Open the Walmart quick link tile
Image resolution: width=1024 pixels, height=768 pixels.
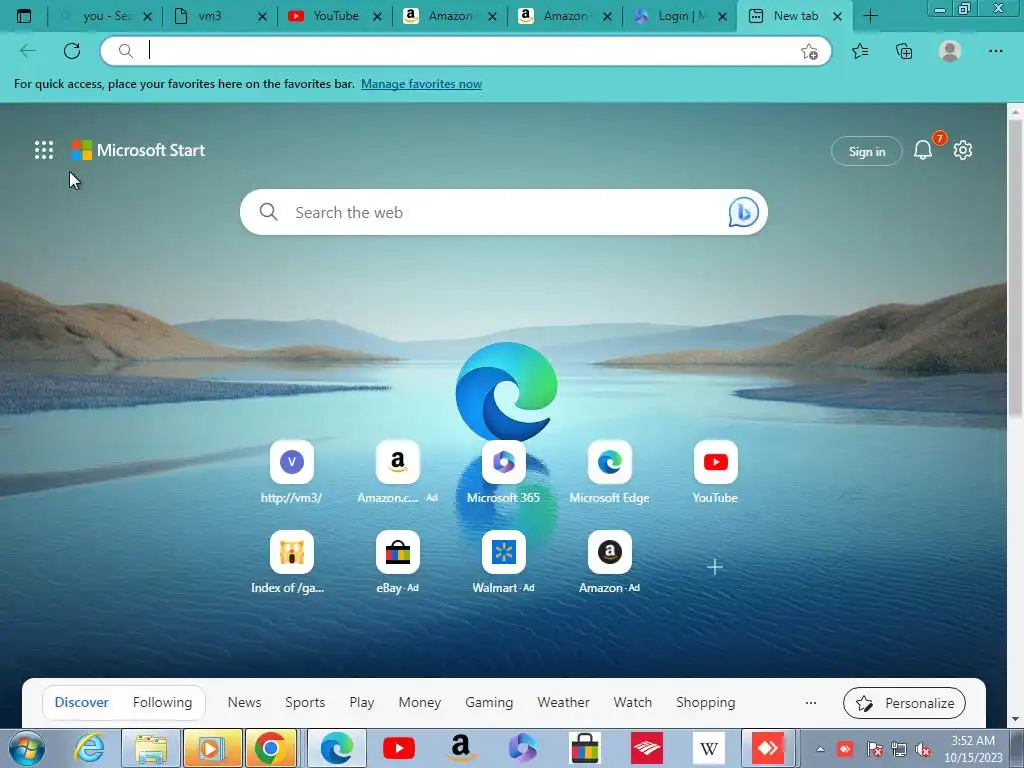503,552
